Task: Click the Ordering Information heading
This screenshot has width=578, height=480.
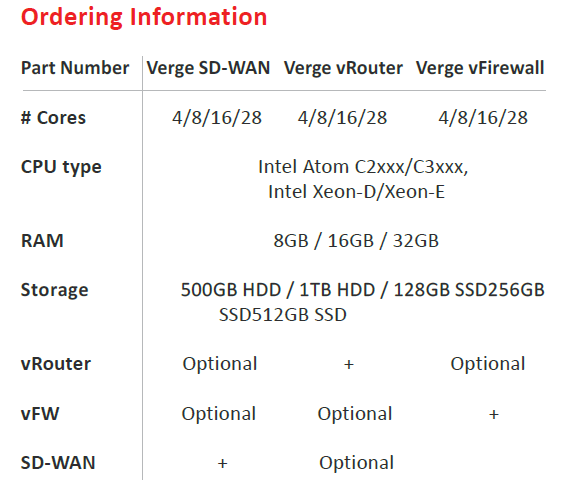Action: pos(144,17)
